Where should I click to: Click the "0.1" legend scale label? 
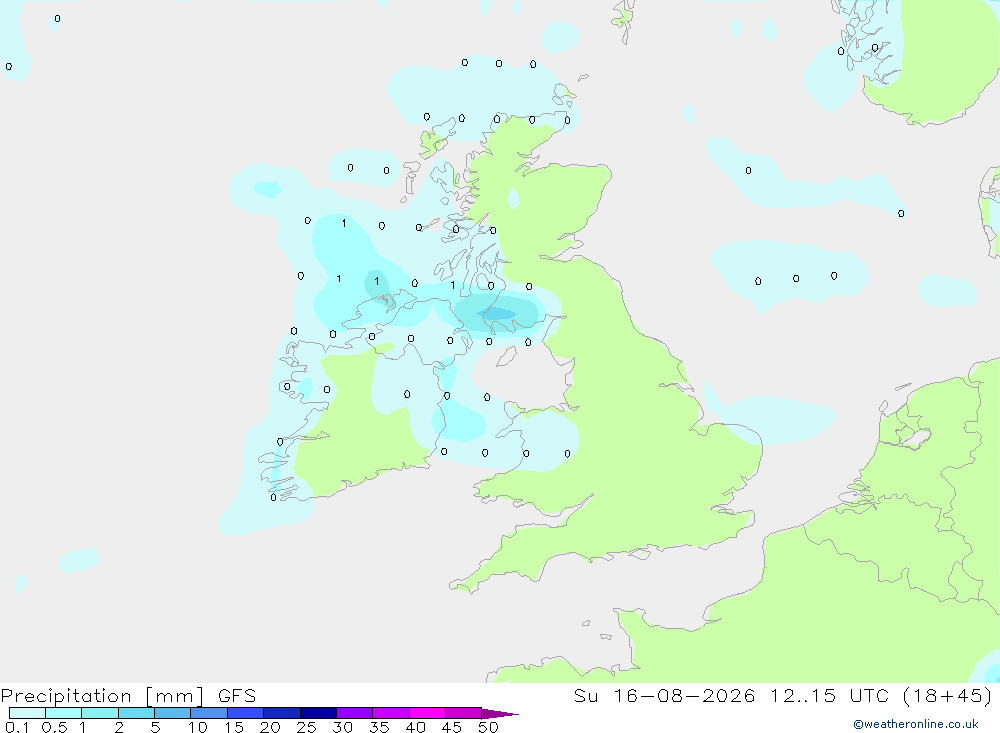17,727
